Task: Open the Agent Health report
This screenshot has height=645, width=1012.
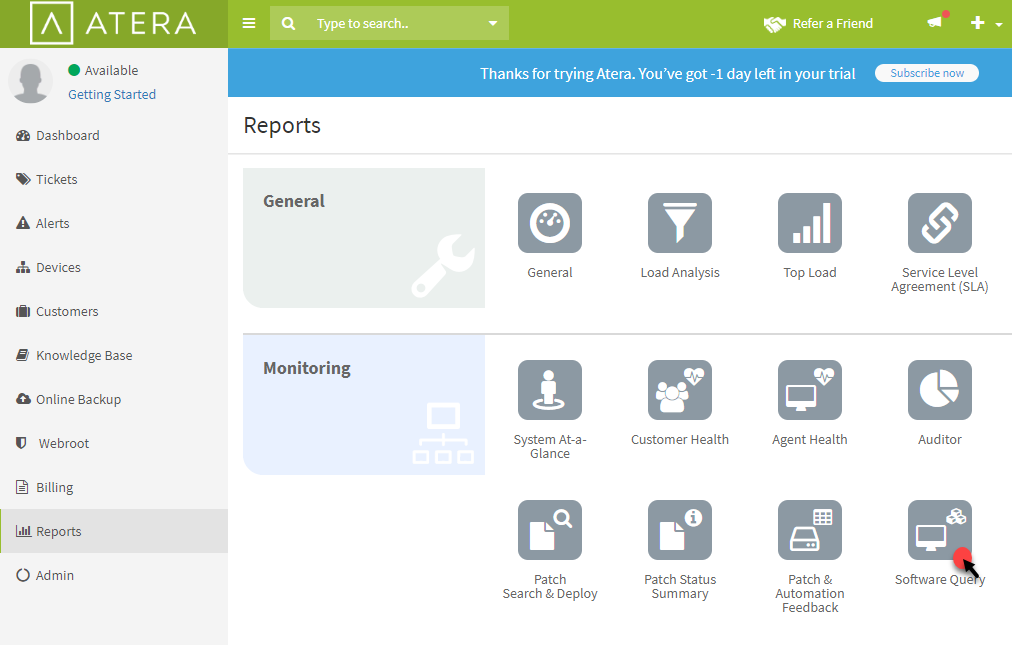Action: (809, 390)
